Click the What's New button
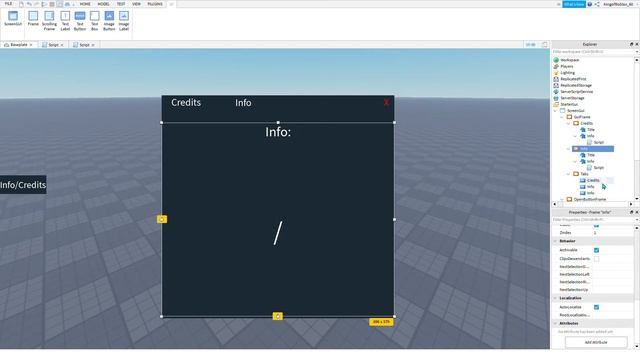 573,4
